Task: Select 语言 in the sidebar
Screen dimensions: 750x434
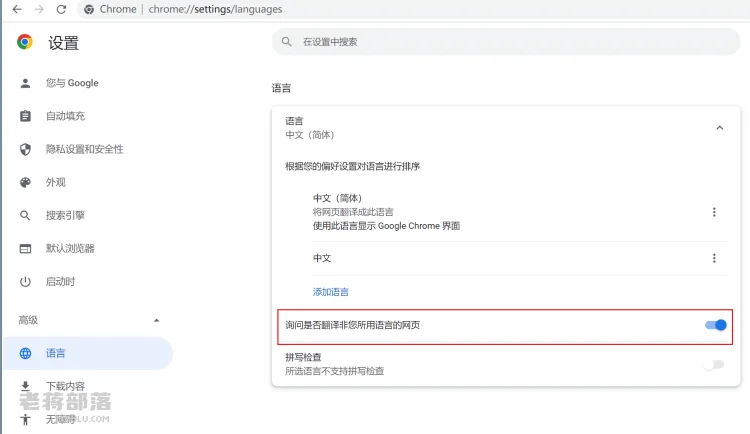Action: [x=88, y=353]
